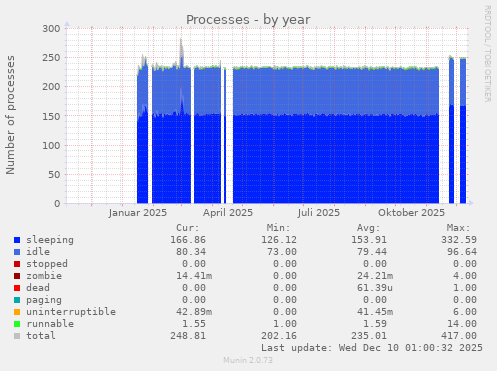497x371 pixels.
Task: Click the 'Min:' column header
Action: tap(278, 228)
